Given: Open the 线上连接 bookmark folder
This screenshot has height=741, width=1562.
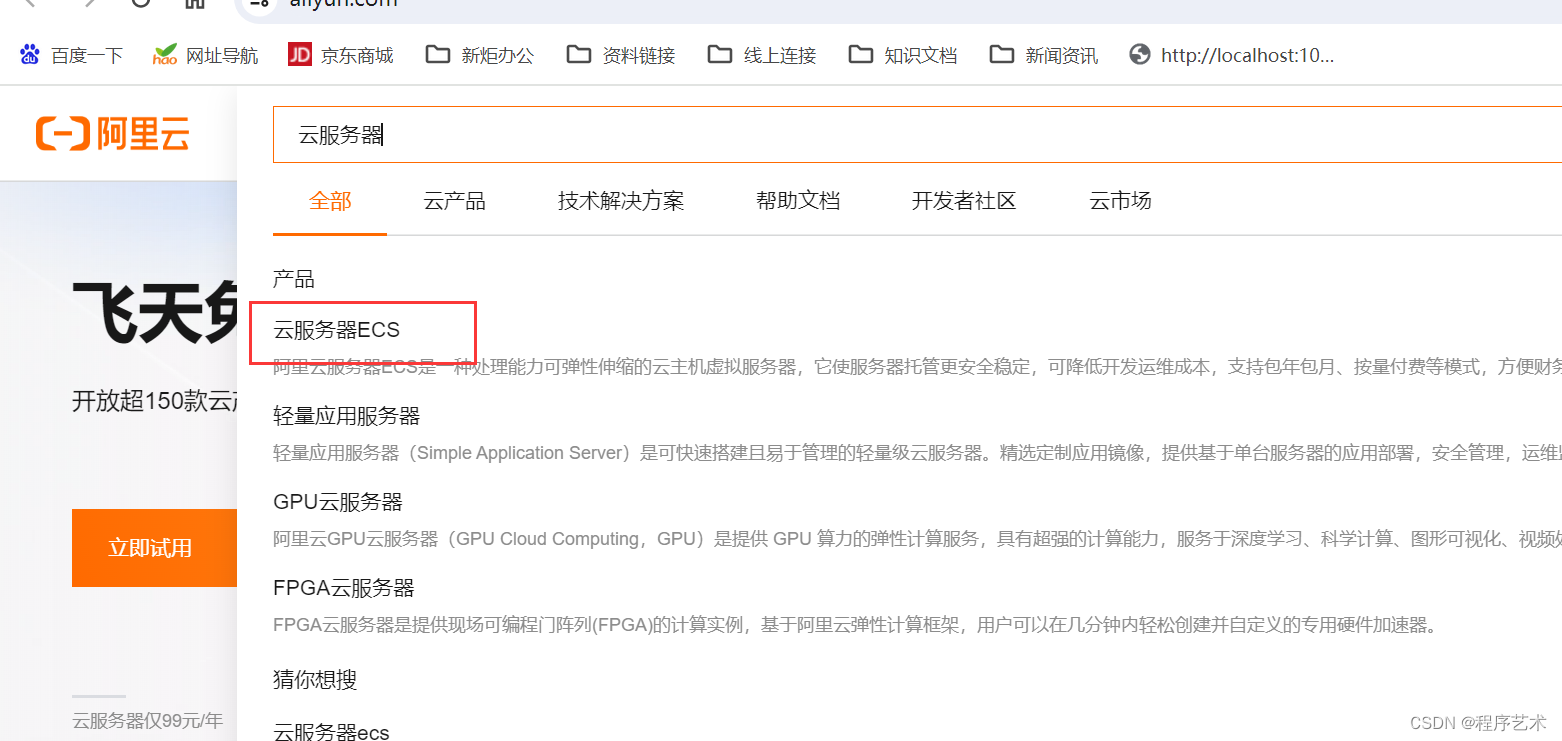Looking at the screenshot, I should pyautogui.click(x=762, y=55).
